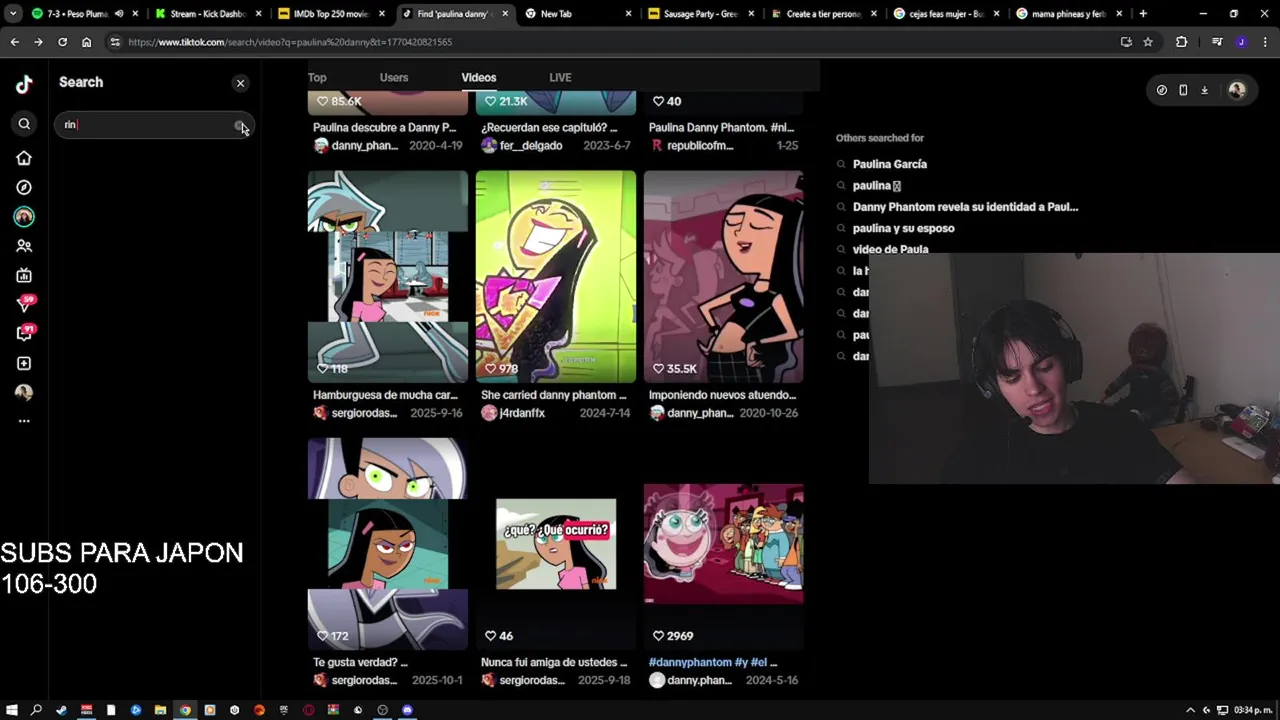Image resolution: width=1280 pixels, height=720 pixels.
Task: Open the 'Paulina Danny Phantom. #ni...' caption
Action: pos(721,128)
